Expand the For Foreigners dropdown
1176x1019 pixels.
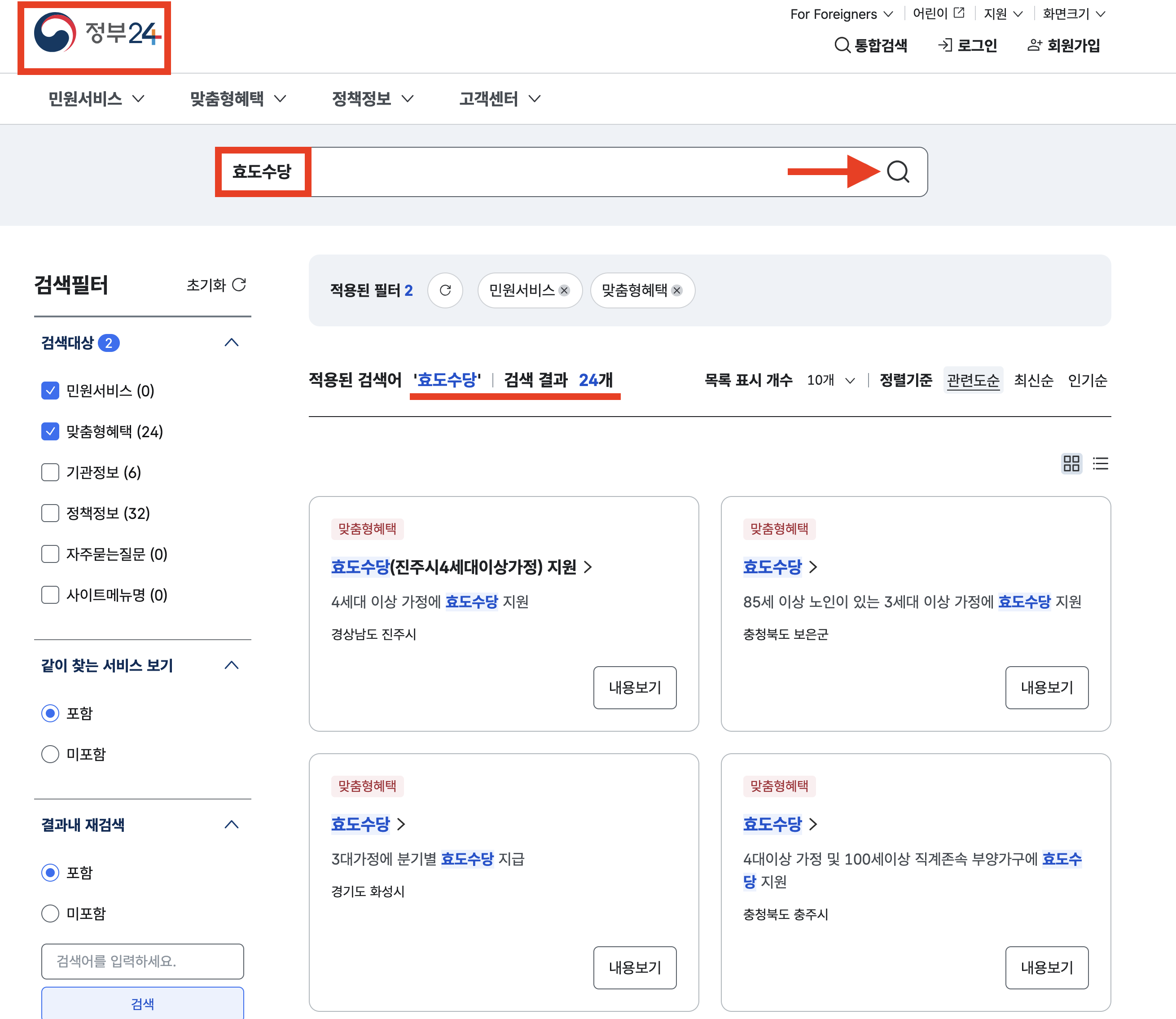841,14
